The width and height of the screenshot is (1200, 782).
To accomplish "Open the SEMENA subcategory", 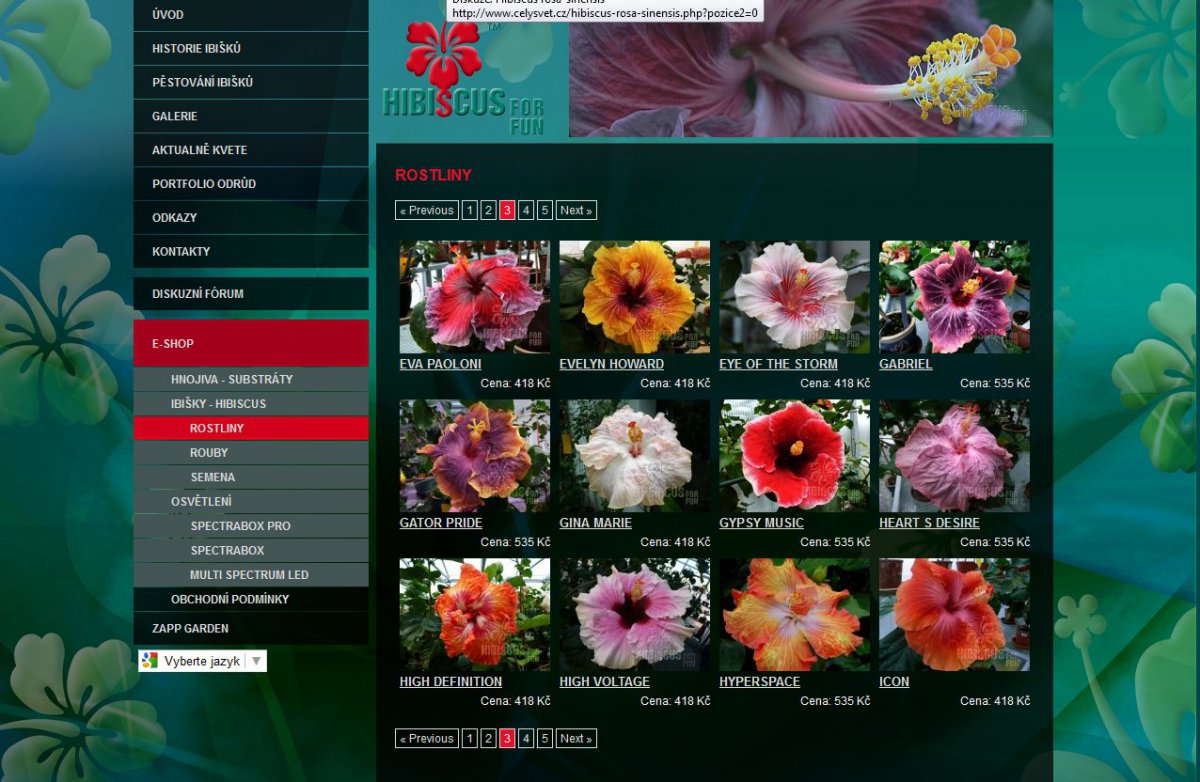I will point(251,477).
